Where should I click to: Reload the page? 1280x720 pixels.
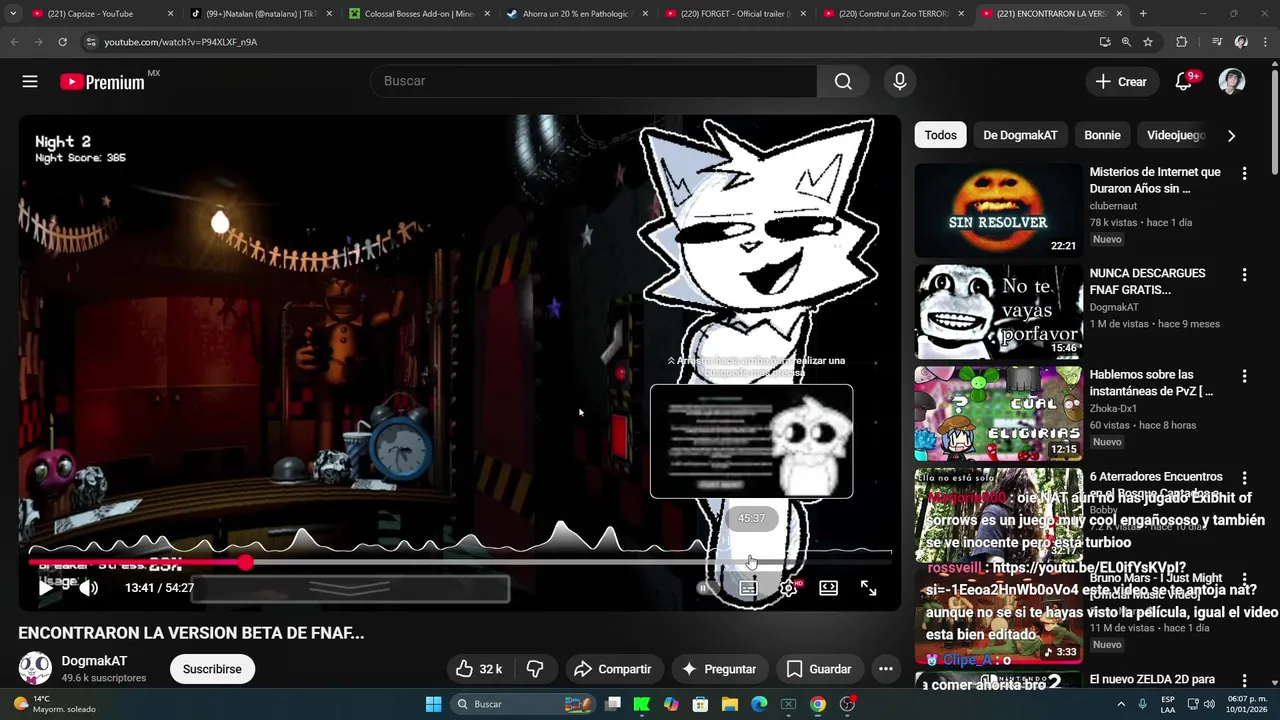[62, 42]
